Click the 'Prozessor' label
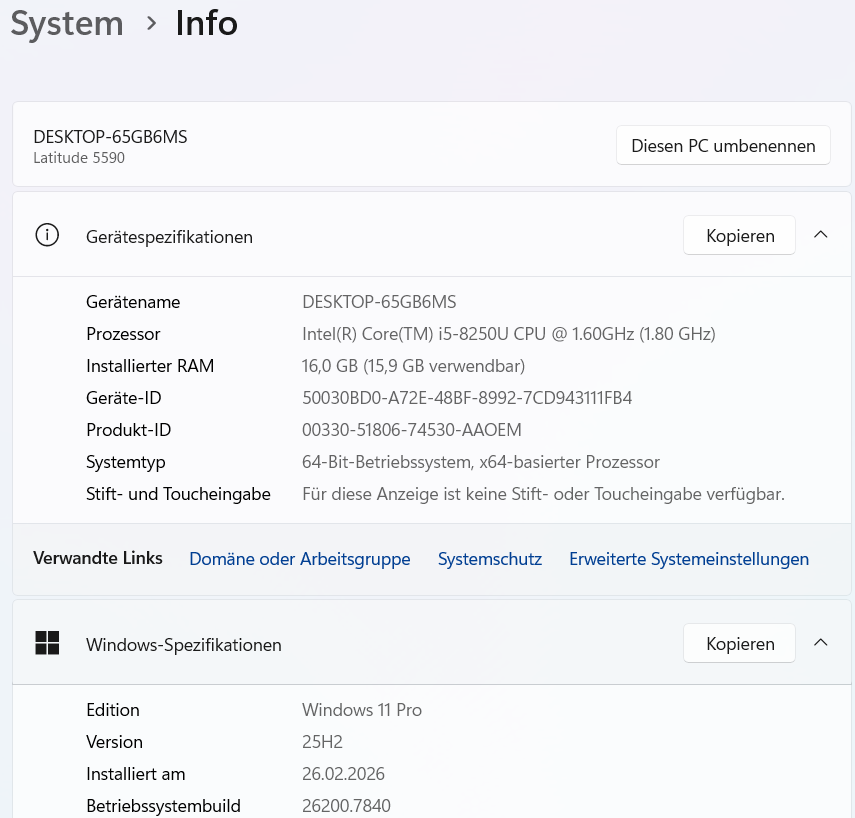This screenshot has height=818, width=855. [123, 334]
